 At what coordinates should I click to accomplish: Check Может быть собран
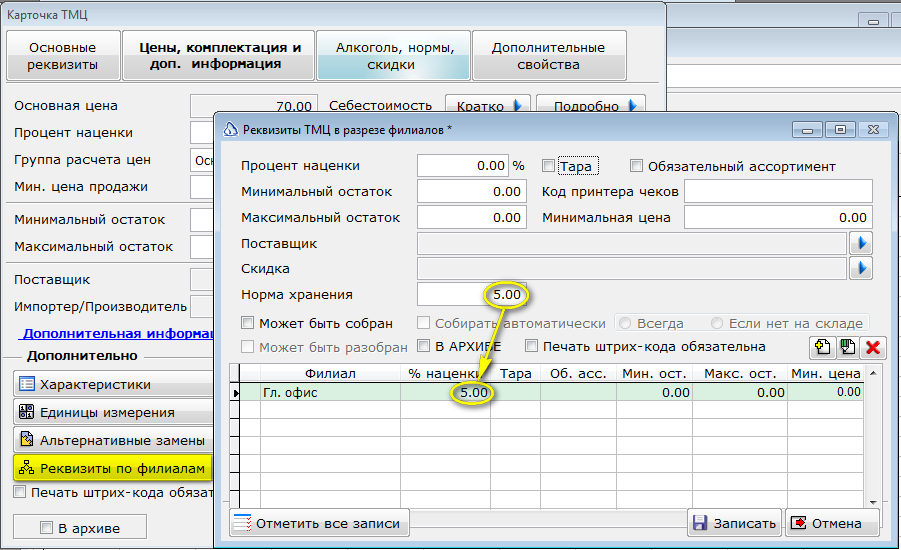point(247,323)
